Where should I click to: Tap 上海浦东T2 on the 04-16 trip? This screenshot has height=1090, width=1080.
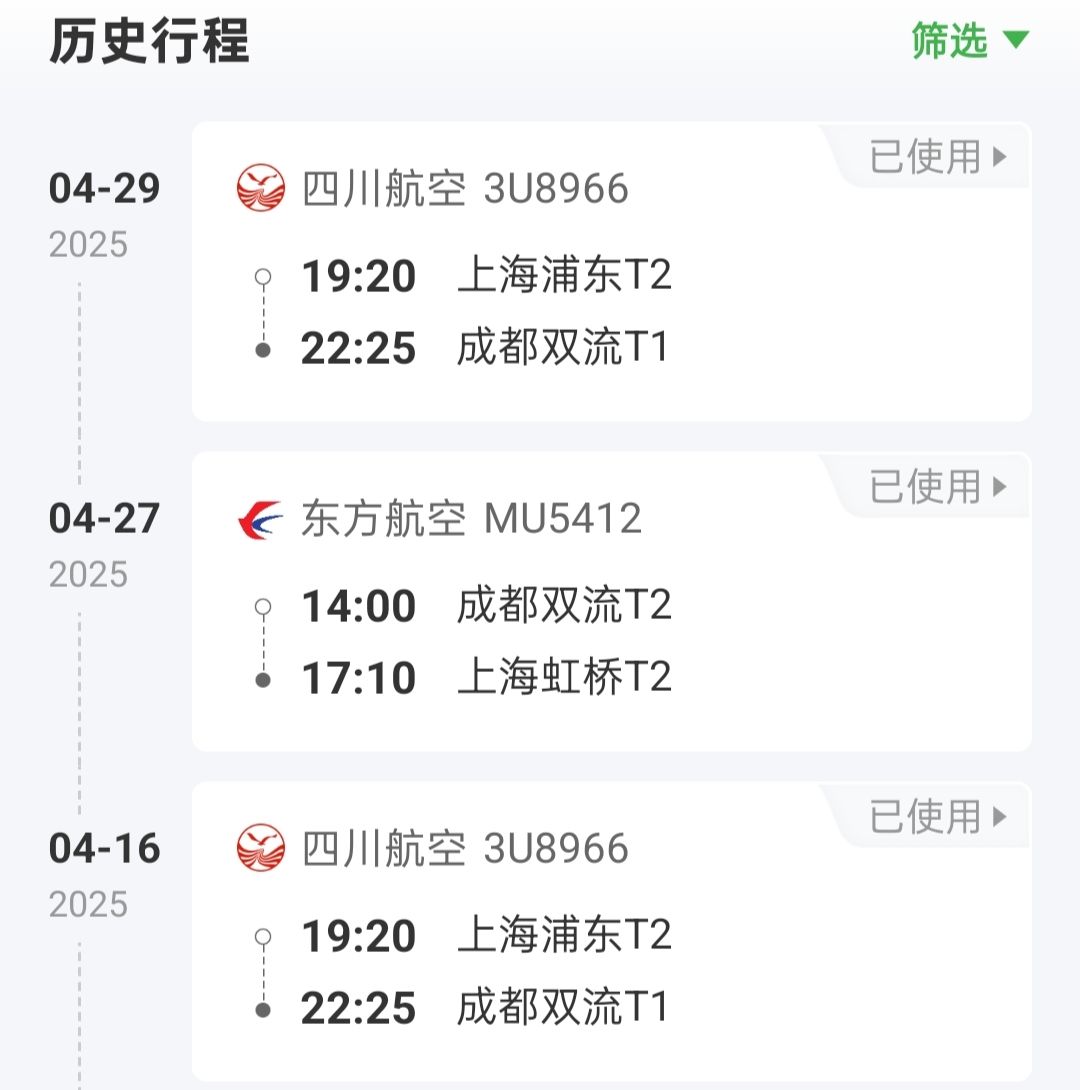564,936
